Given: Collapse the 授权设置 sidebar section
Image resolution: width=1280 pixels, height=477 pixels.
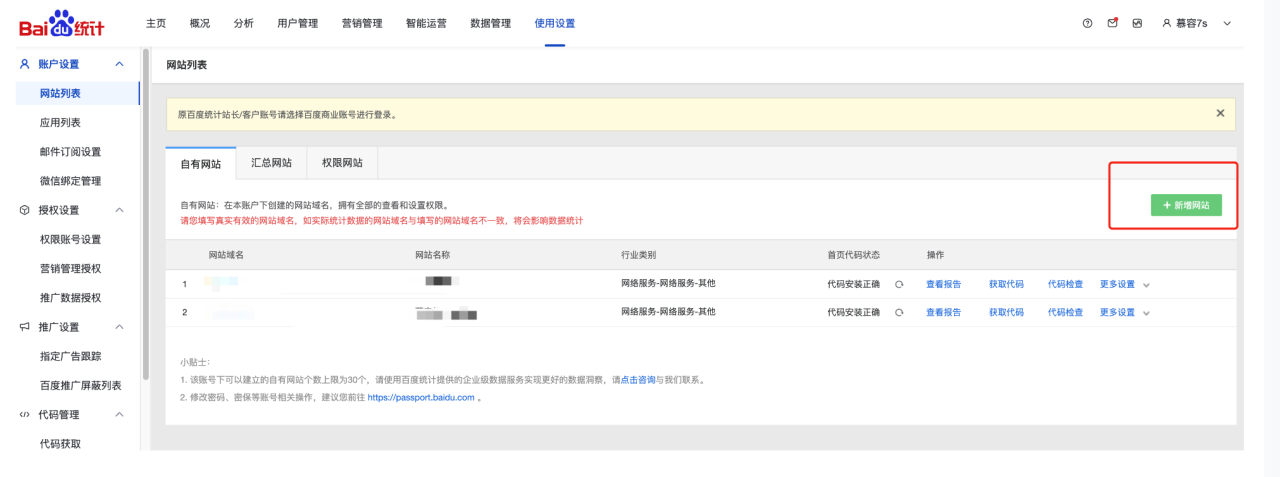Looking at the screenshot, I should pyautogui.click(x=119, y=210).
